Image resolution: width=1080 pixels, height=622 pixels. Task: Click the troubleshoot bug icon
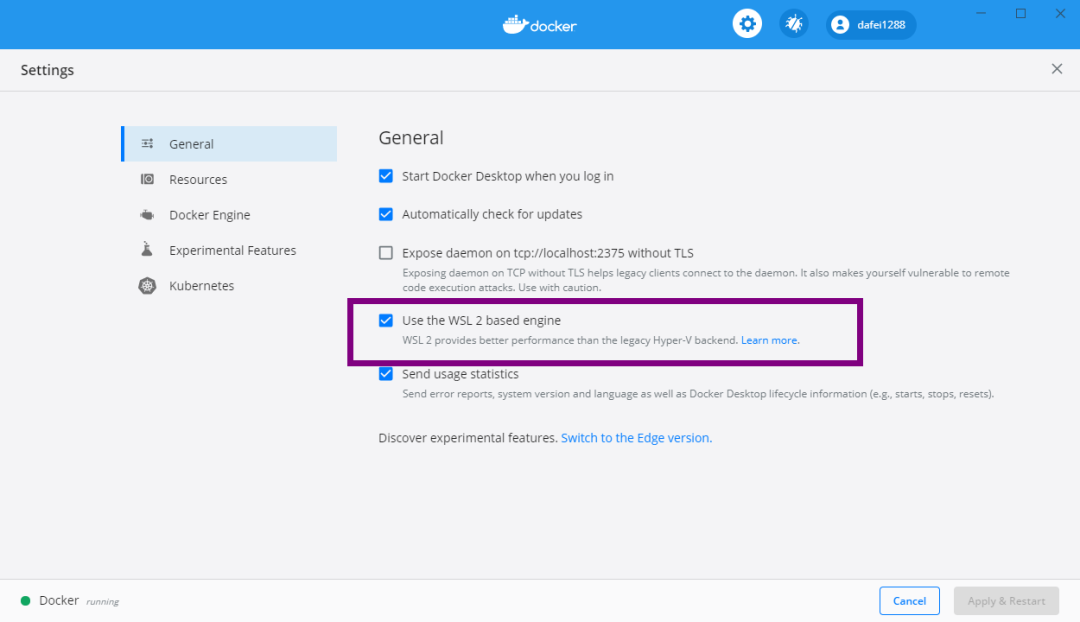pos(794,24)
